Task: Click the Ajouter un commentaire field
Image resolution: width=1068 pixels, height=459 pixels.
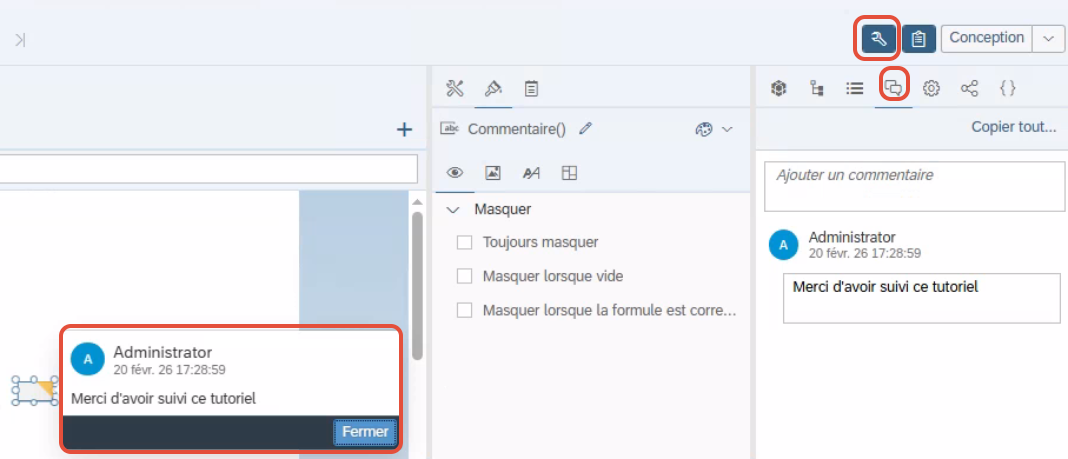Action: click(913, 187)
